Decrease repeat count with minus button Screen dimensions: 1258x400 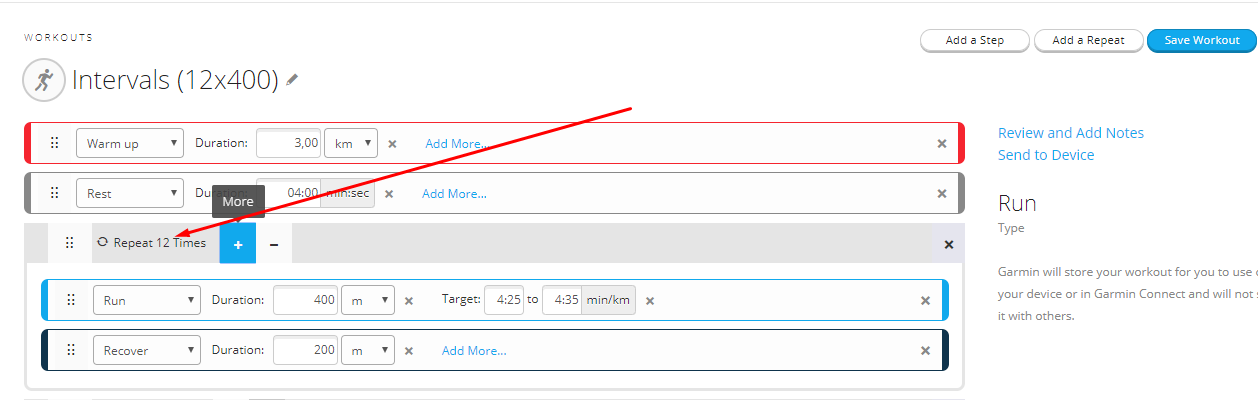[274, 244]
